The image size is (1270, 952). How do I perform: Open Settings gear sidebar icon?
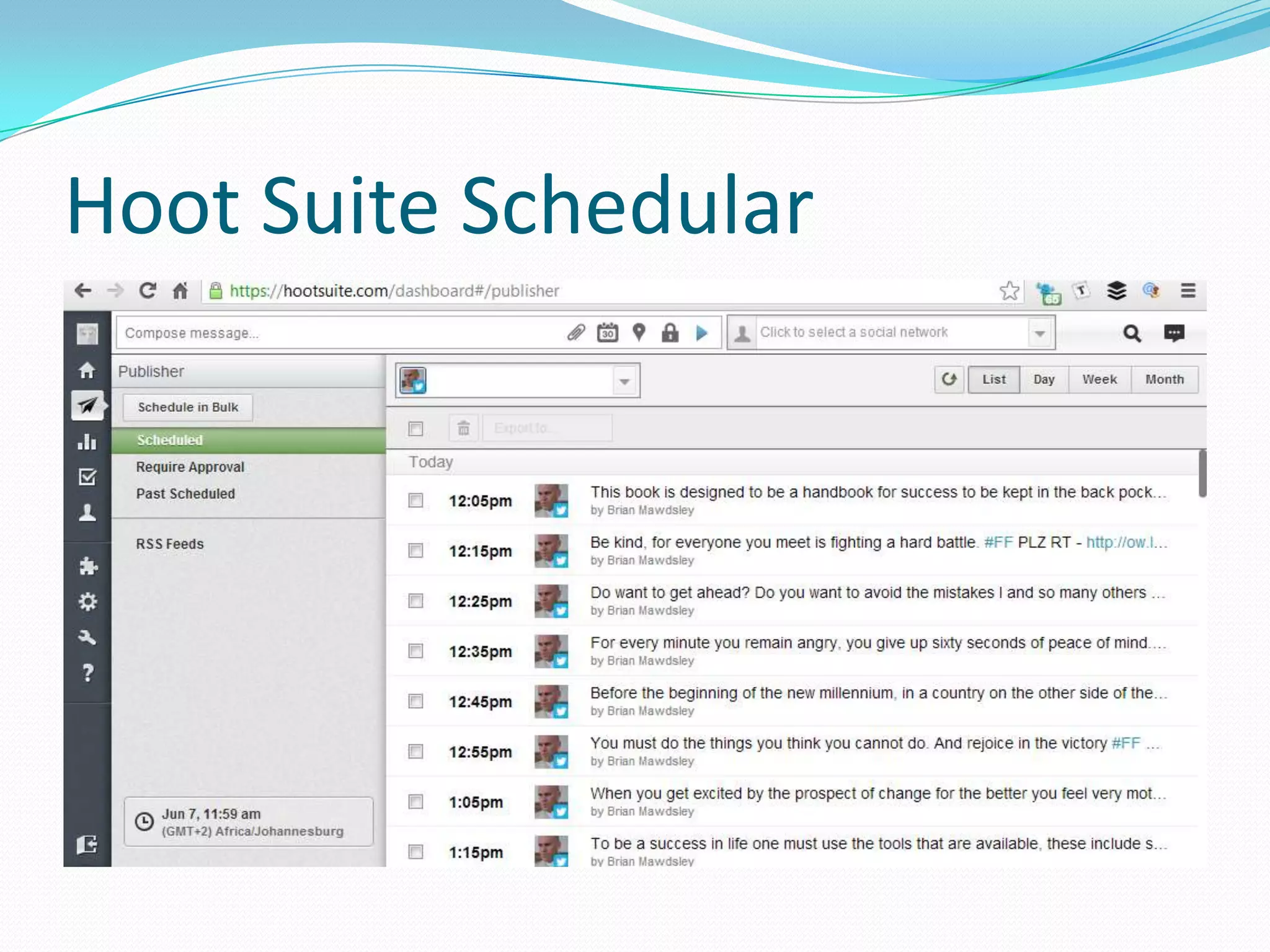88,602
